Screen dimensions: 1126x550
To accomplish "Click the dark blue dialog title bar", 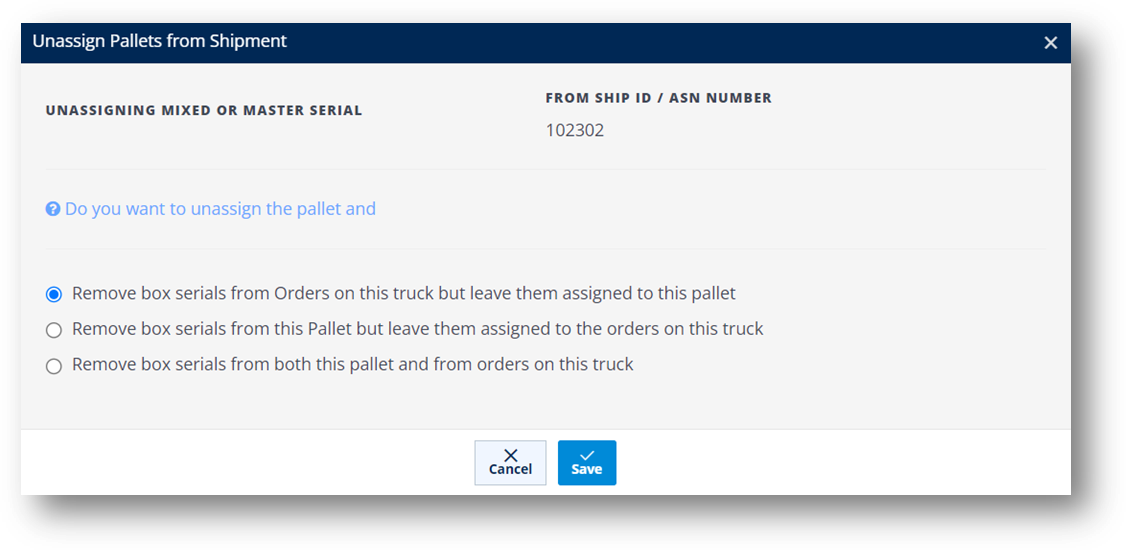I will click(546, 43).
